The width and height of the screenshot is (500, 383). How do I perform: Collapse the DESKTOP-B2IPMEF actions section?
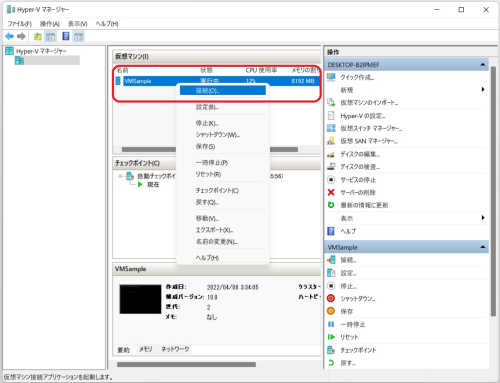[483, 64]
